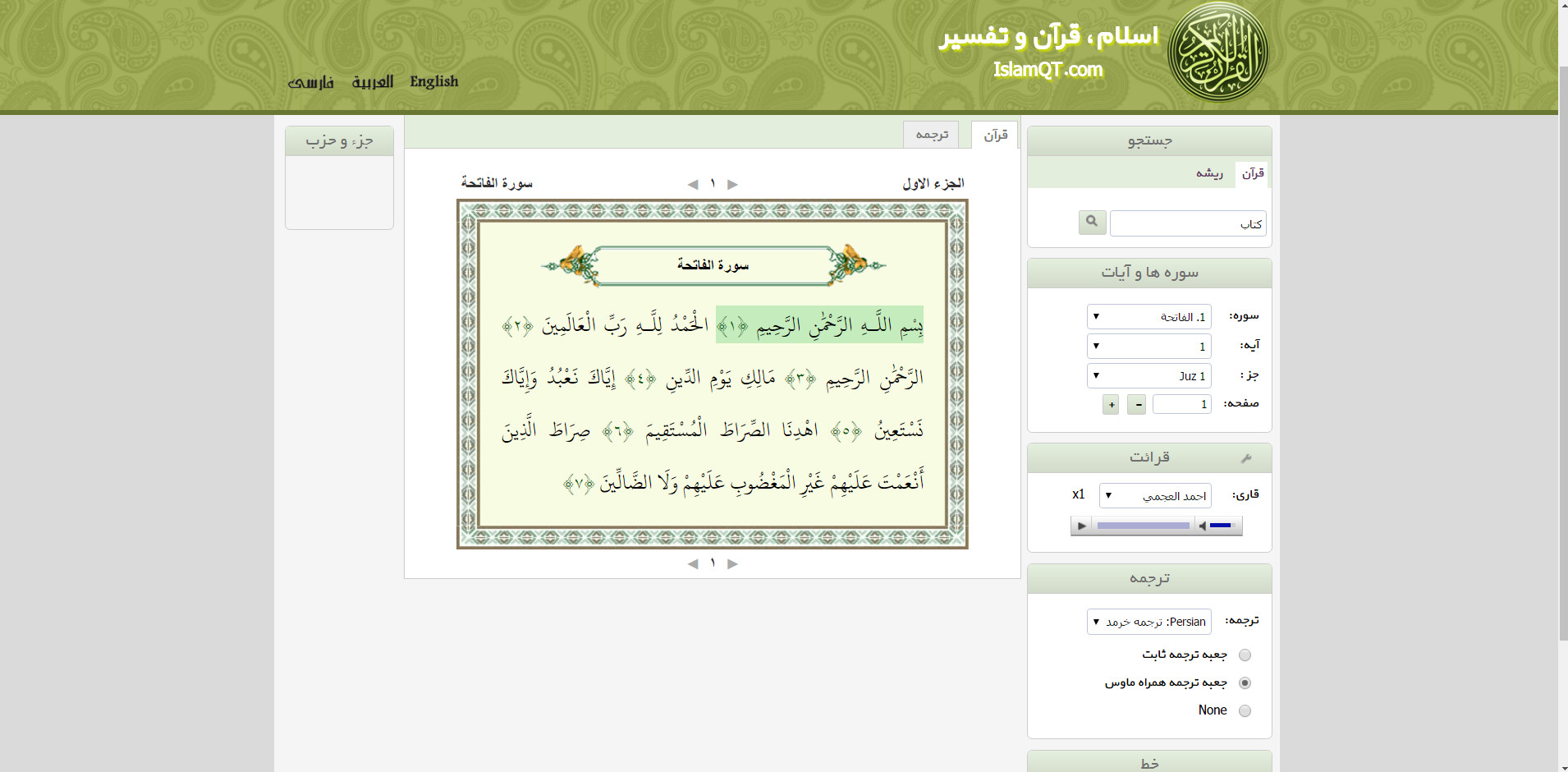Viewport: 1568px width, 772px height.
Task: Switch language to فارسی
Action: [310, 82]
